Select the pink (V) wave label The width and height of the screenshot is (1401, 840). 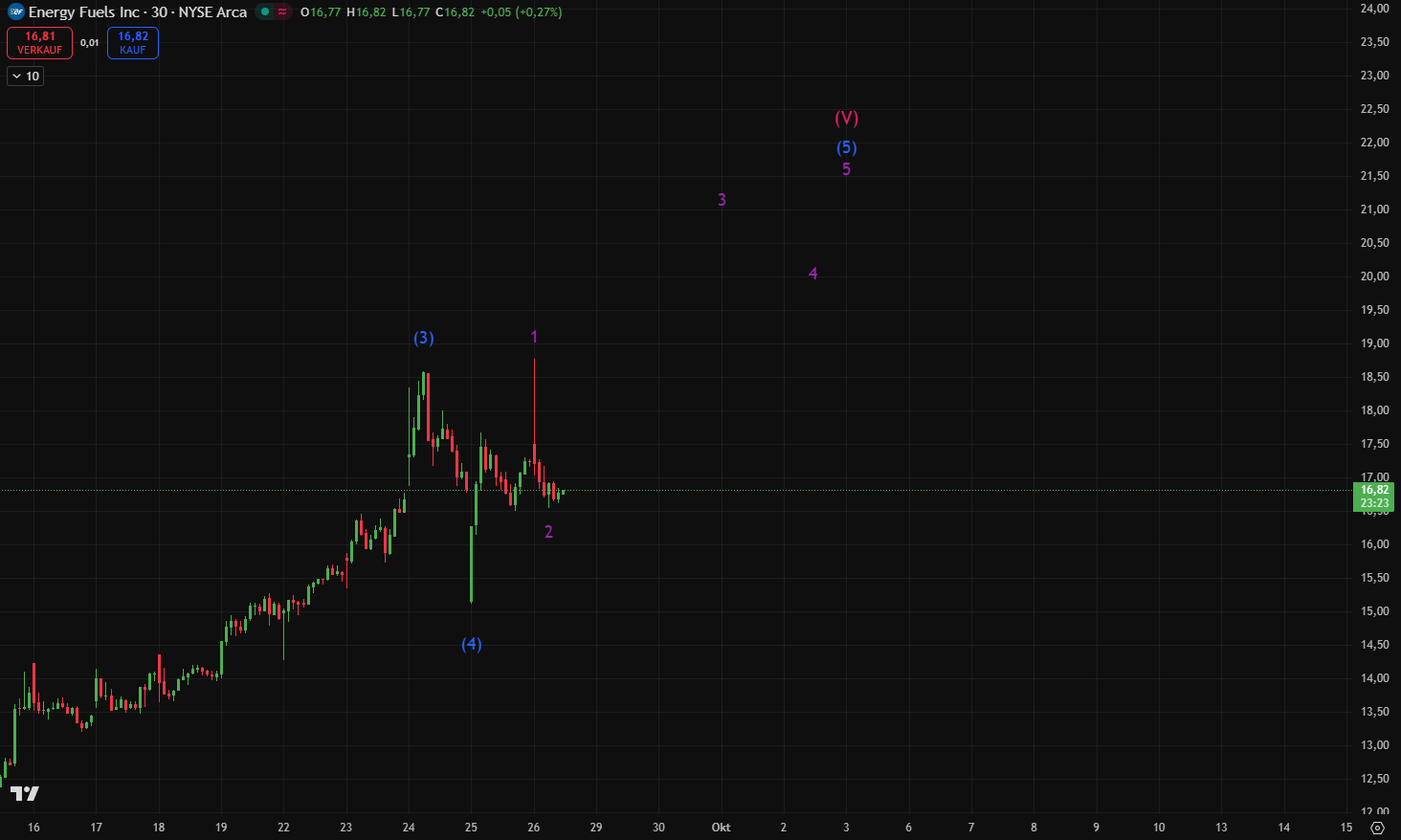tap(846, 119)
